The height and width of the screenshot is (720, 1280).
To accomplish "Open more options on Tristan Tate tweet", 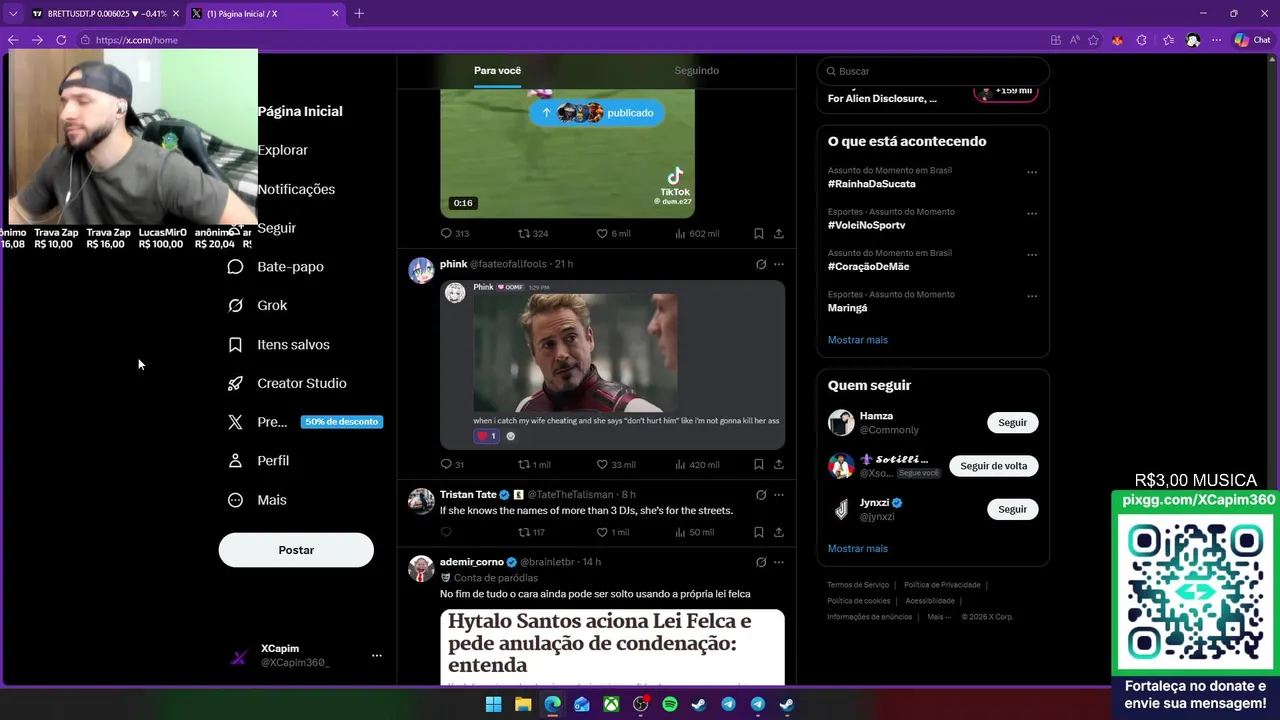I will click(x=779, y=495).
